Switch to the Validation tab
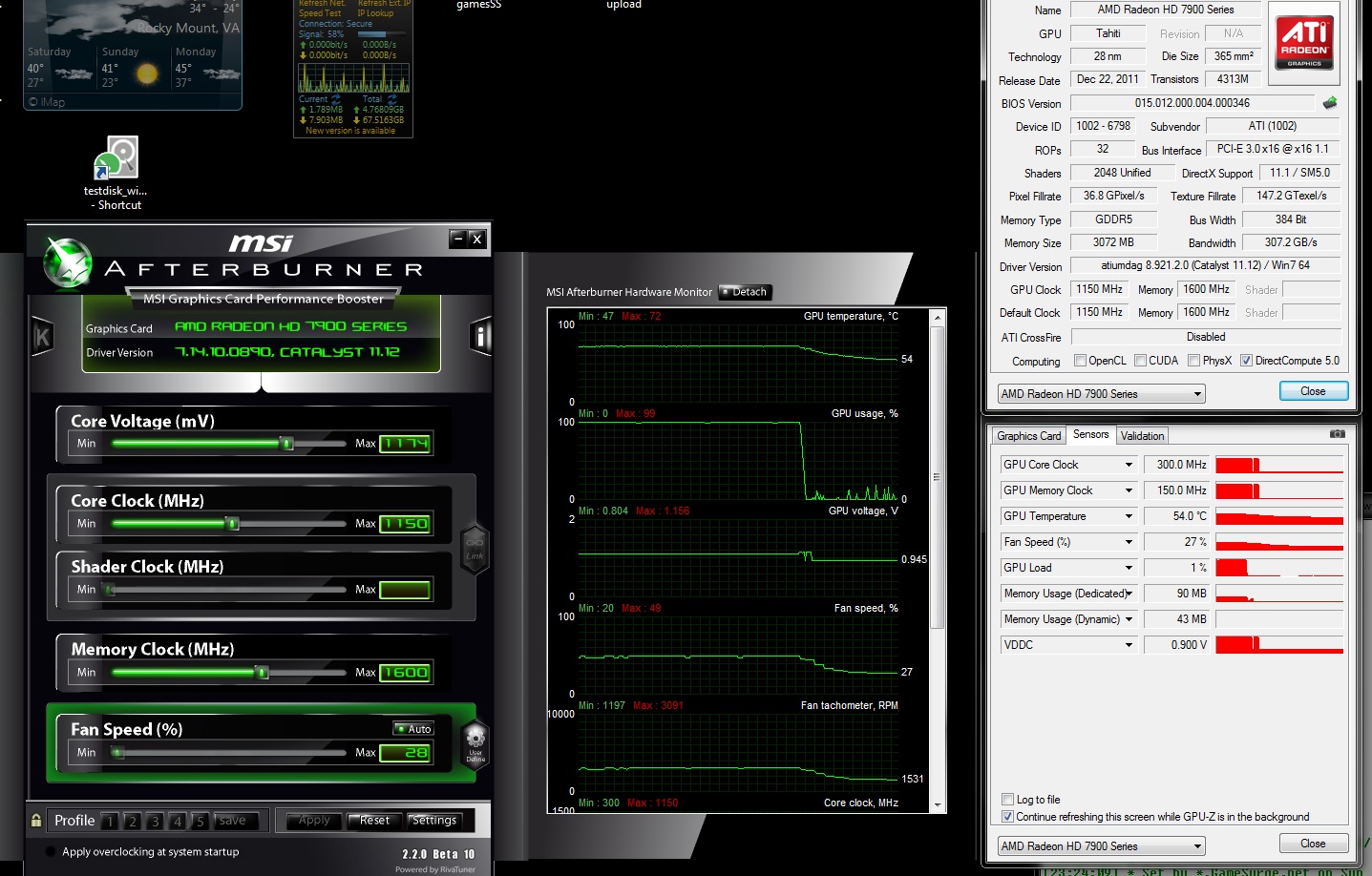1372x876 pixels. coord(1142,436)
